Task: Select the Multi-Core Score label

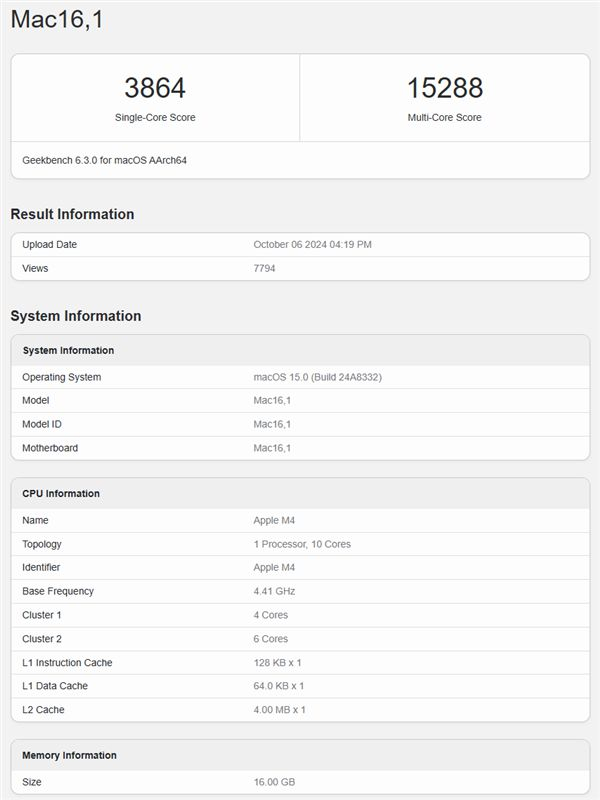Action: coord(444,118)
